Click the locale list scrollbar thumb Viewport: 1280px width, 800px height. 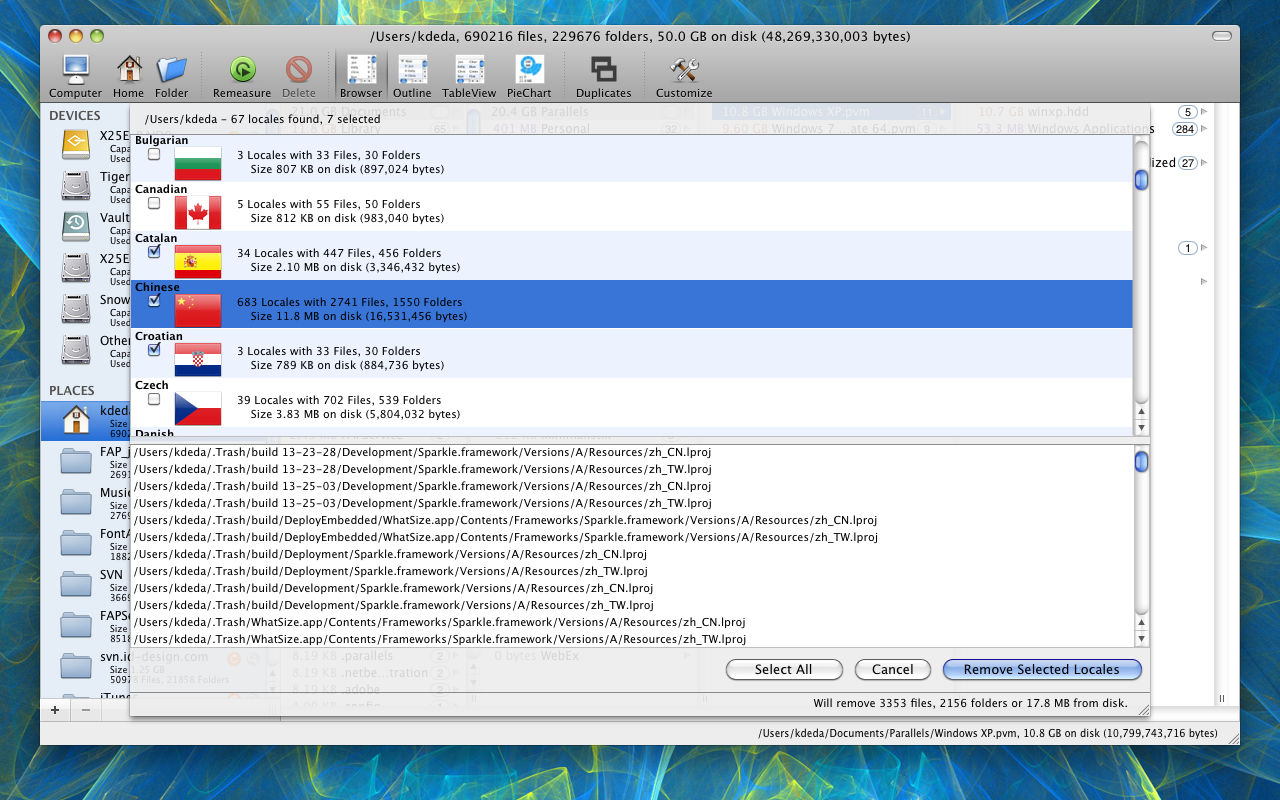(1141, 180)
